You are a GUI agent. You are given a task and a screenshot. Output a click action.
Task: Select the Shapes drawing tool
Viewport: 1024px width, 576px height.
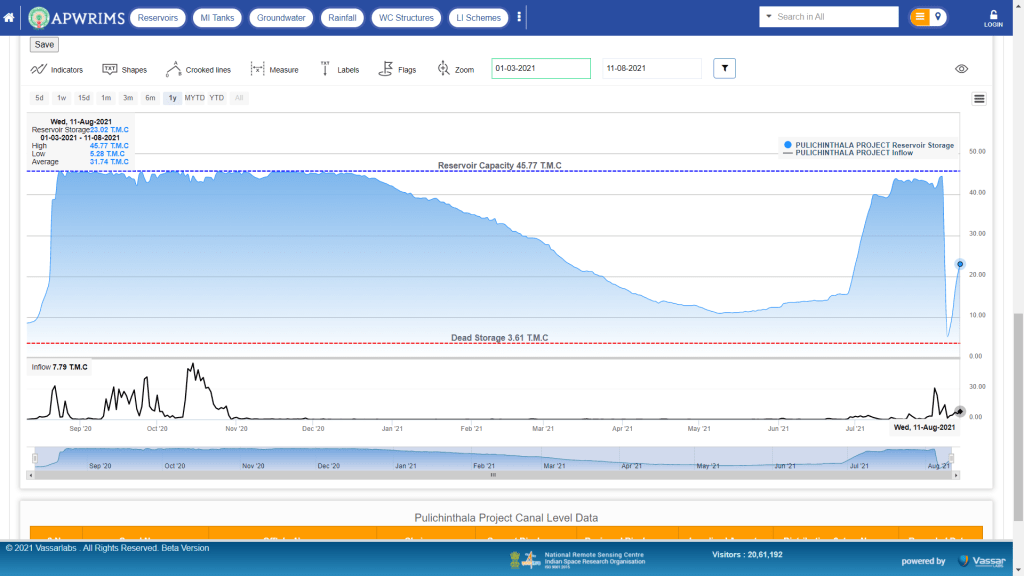click(124, 69)
